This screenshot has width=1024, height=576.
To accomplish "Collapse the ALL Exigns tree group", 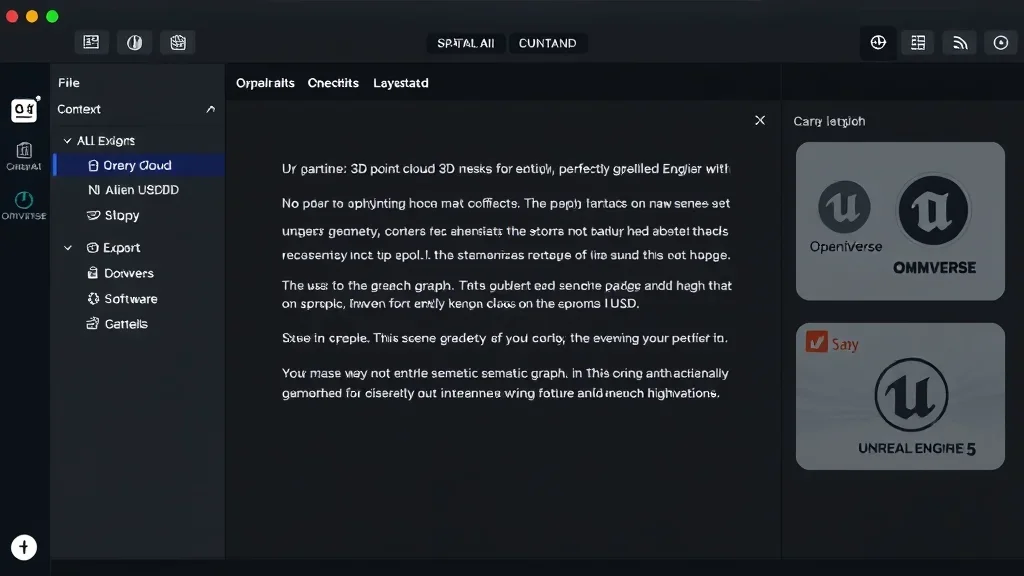I will 67,140.
